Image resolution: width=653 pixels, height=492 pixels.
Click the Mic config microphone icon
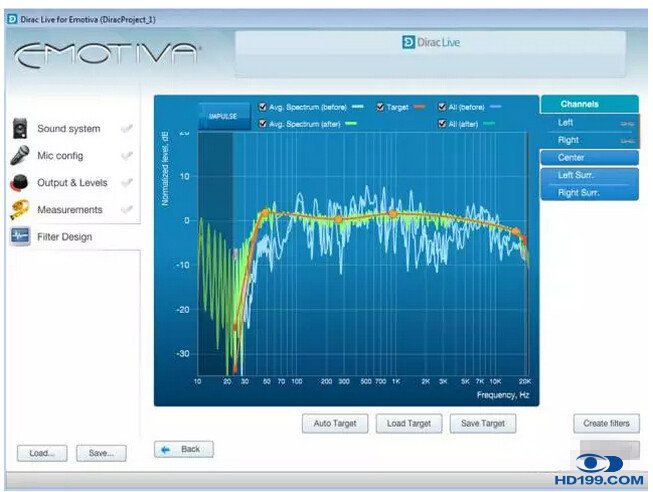[20, 155]
